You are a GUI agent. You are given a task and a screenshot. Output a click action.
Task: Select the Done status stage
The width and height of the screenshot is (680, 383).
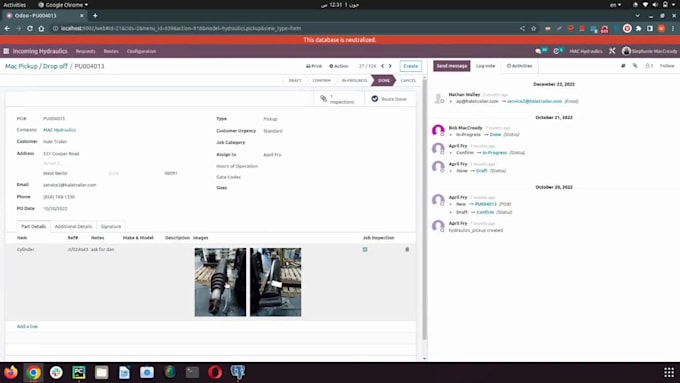coord(383,81)
